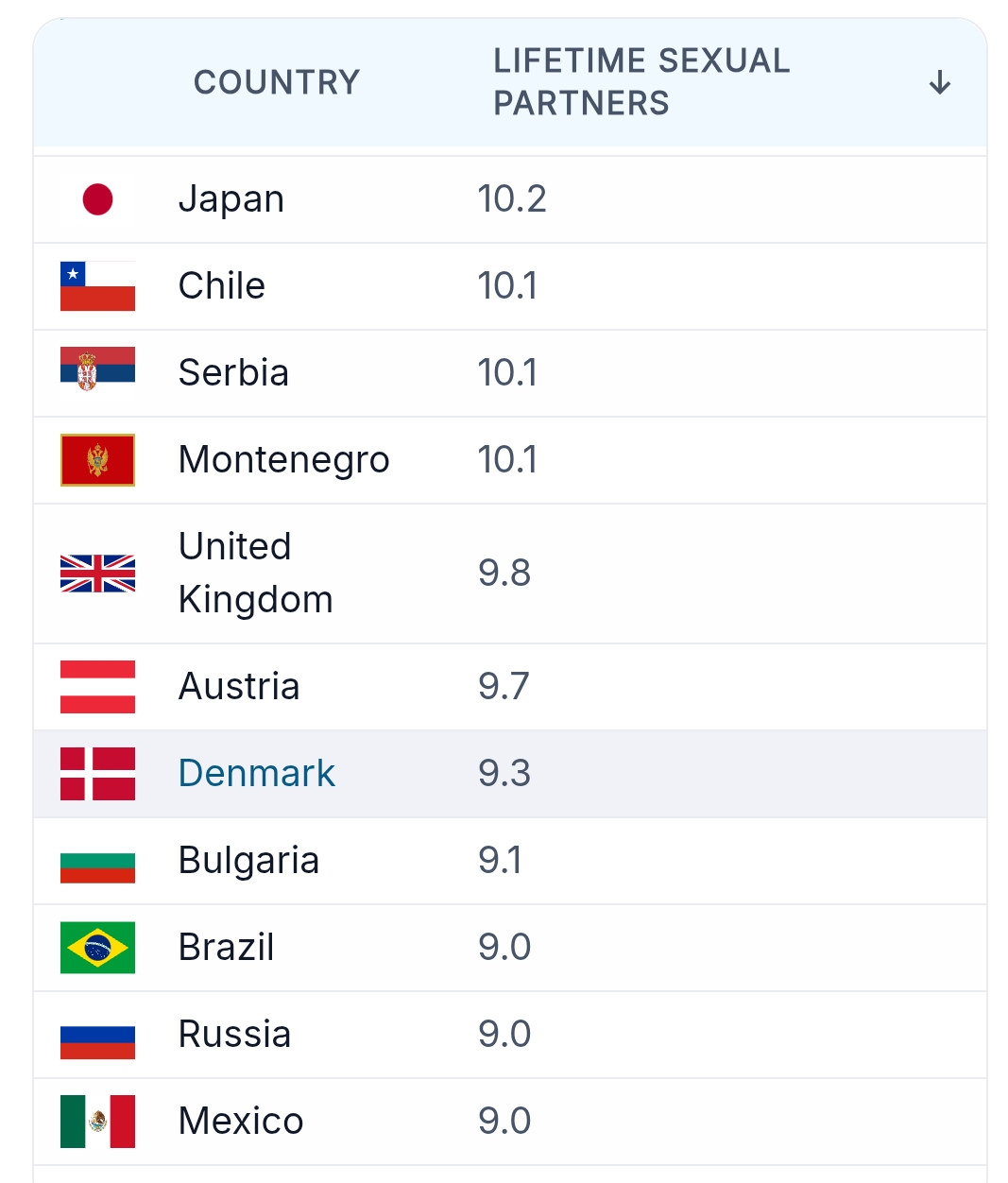The image size is (1008, 1183).
Task: Toggle sort arrow for Lifetime Sexual Partners
Action: (x=939, y=82)
